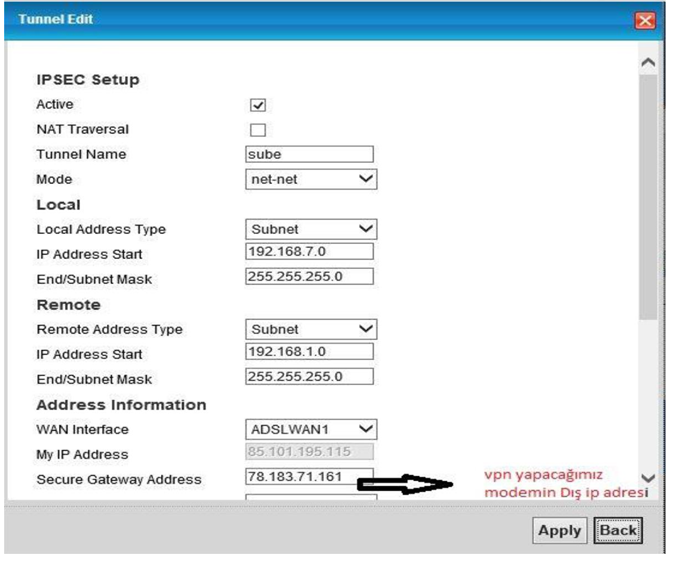Click the disabled My IP Address field
The image size is (684, 577).
coord(309,451)
